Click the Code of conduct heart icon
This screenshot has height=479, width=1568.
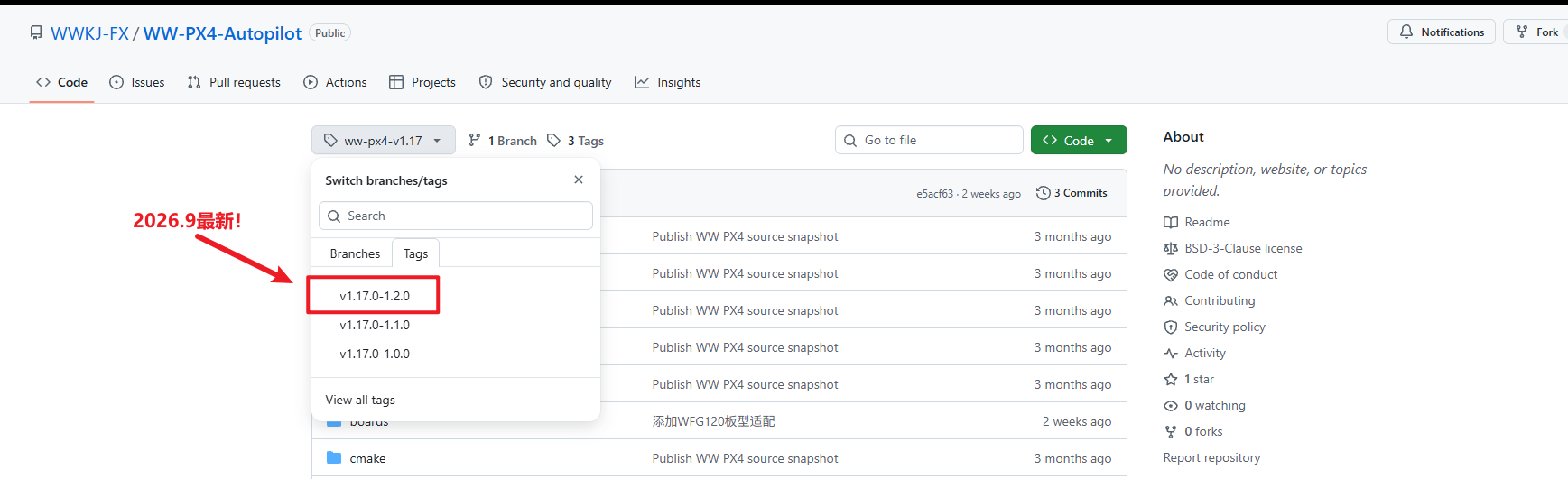(1171, 274)
